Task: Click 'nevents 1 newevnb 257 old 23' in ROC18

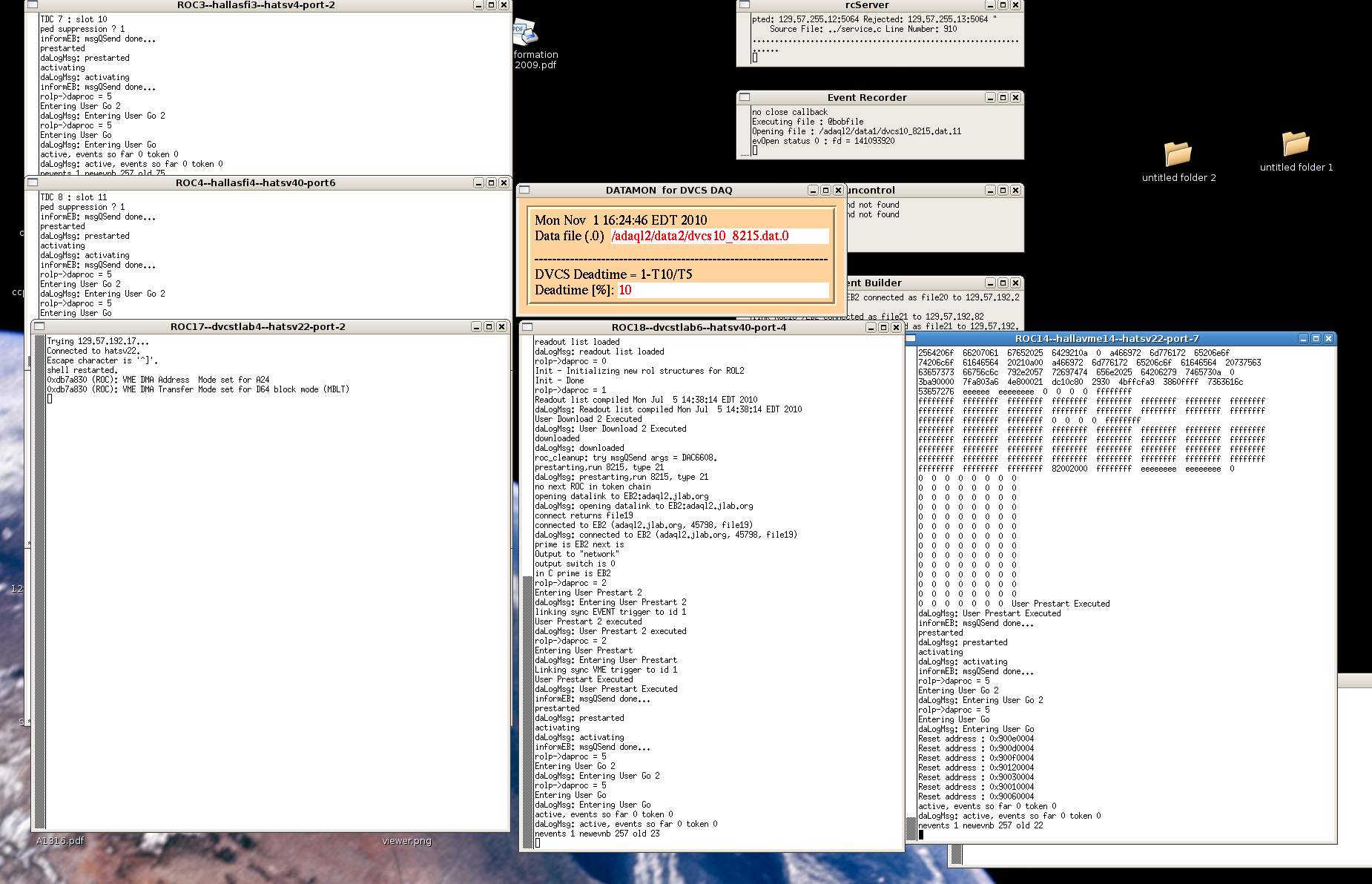Action: [x=597, y=834]
